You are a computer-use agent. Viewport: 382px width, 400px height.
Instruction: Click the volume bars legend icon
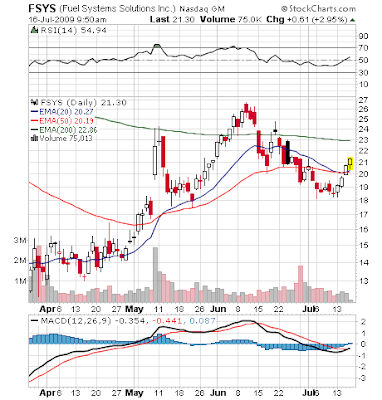tap(34, 138)
